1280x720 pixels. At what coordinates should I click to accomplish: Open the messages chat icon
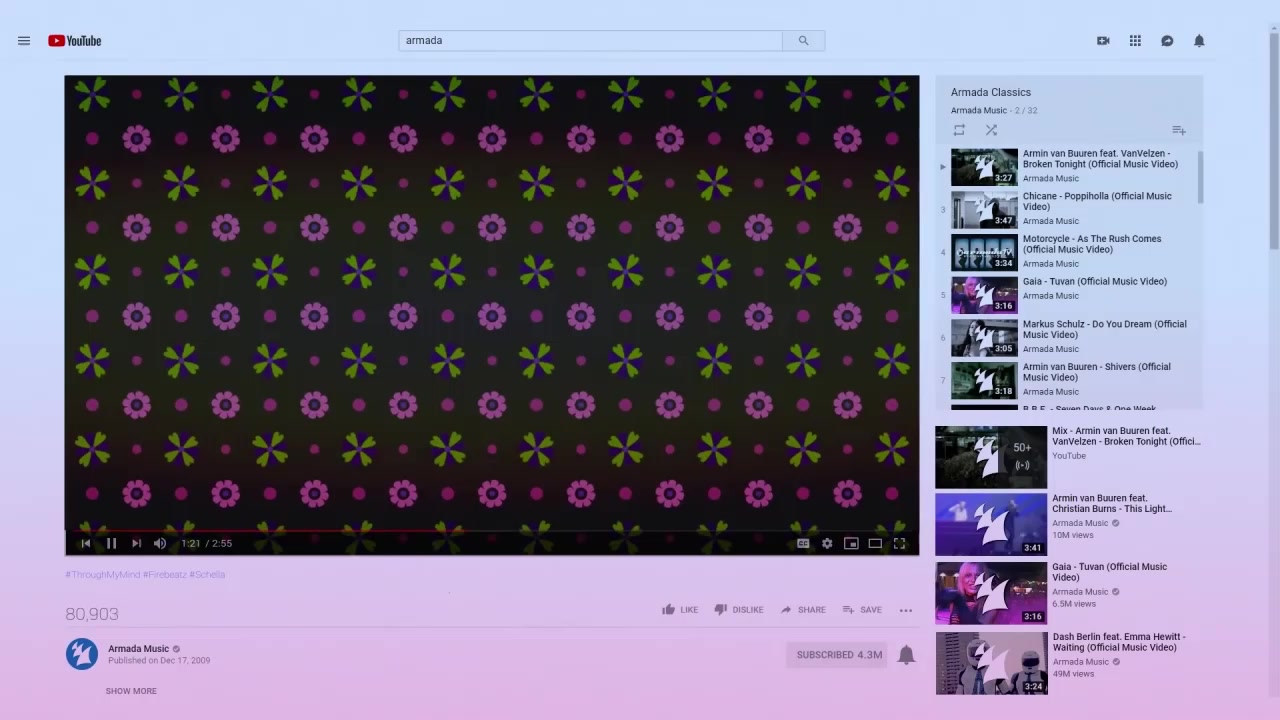click(1167, 41)
